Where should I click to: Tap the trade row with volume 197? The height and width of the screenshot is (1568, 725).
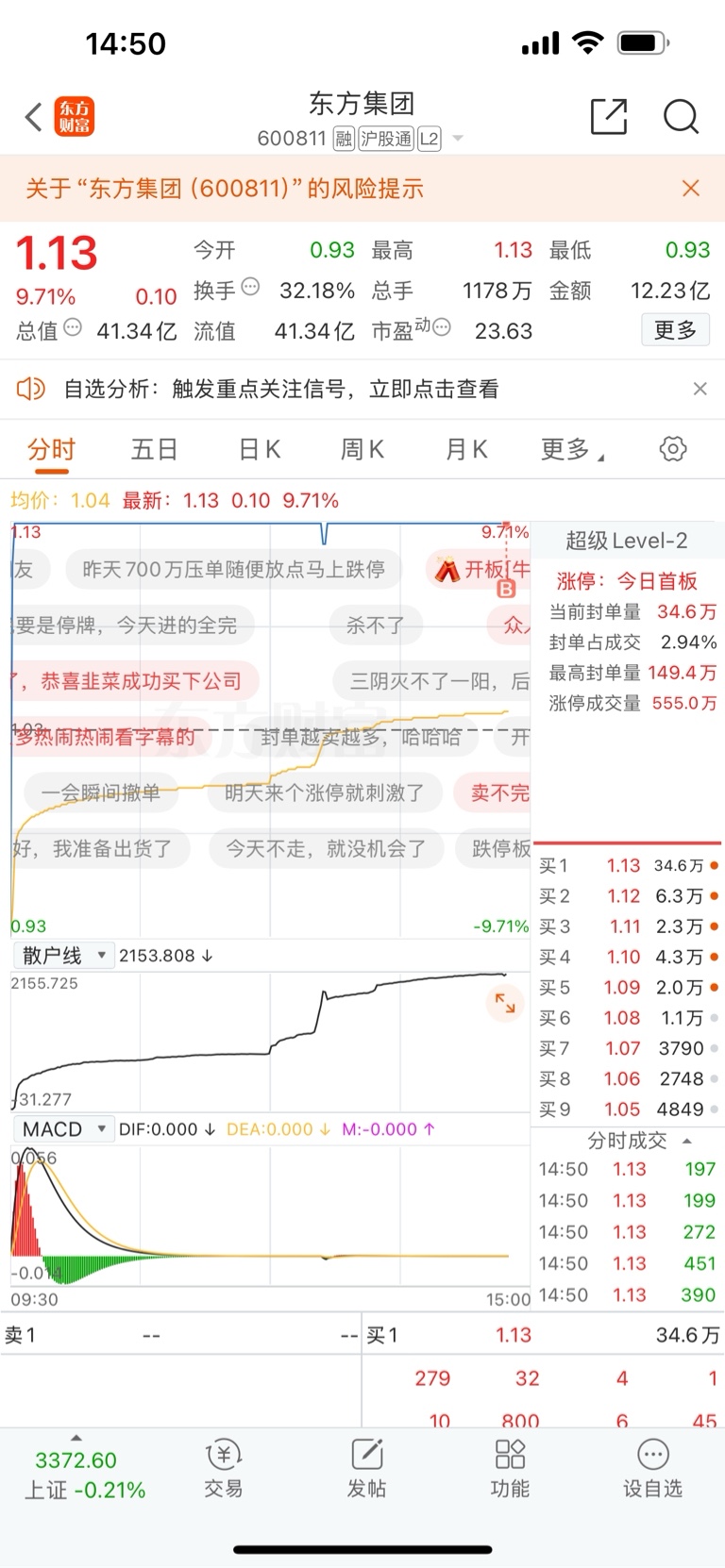628,1169
